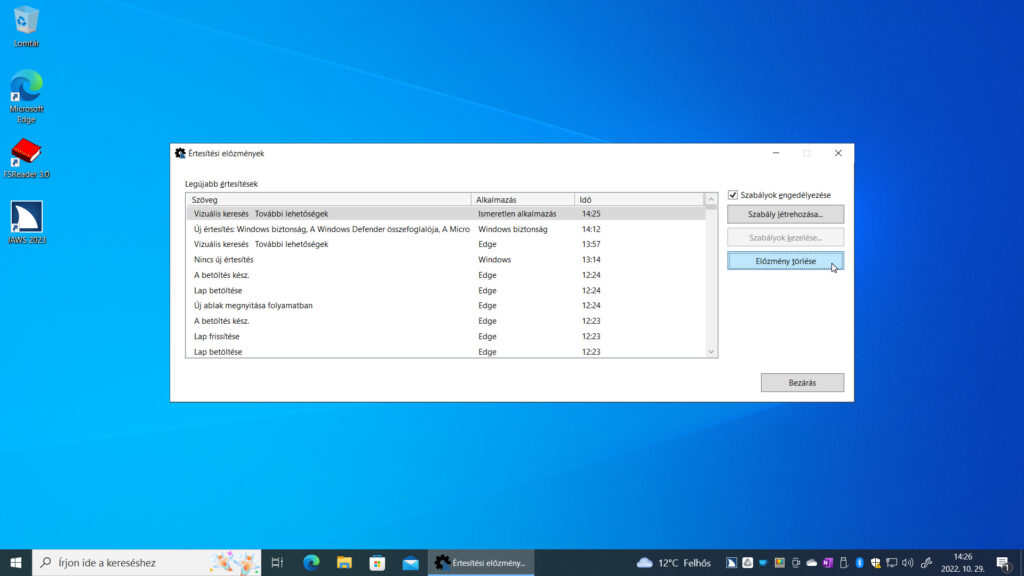Select the 12:23 A betöltés kész row

(x=445, y=321)
